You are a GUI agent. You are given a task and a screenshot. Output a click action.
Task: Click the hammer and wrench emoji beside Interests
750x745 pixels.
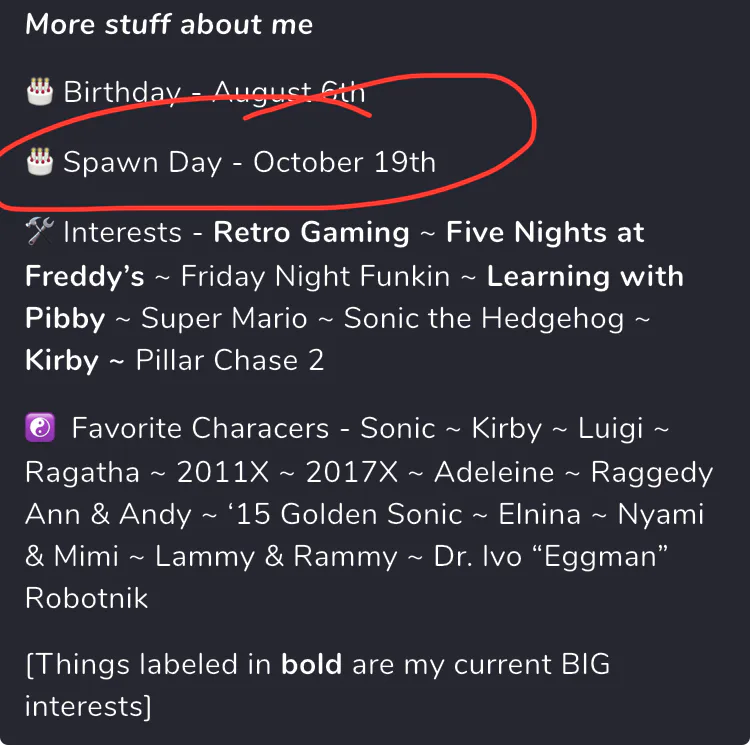[40, 233]
